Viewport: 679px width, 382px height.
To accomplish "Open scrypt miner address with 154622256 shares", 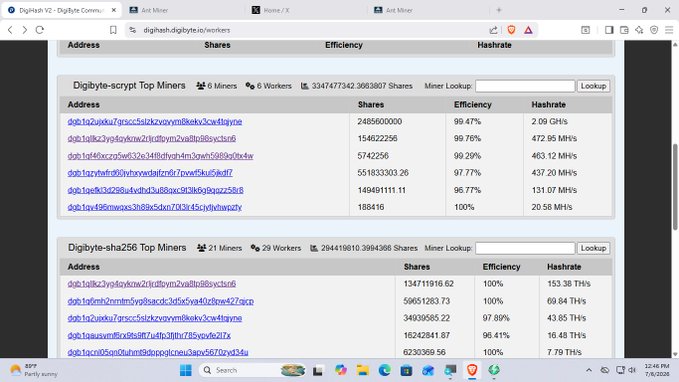I will click(152, 139).
